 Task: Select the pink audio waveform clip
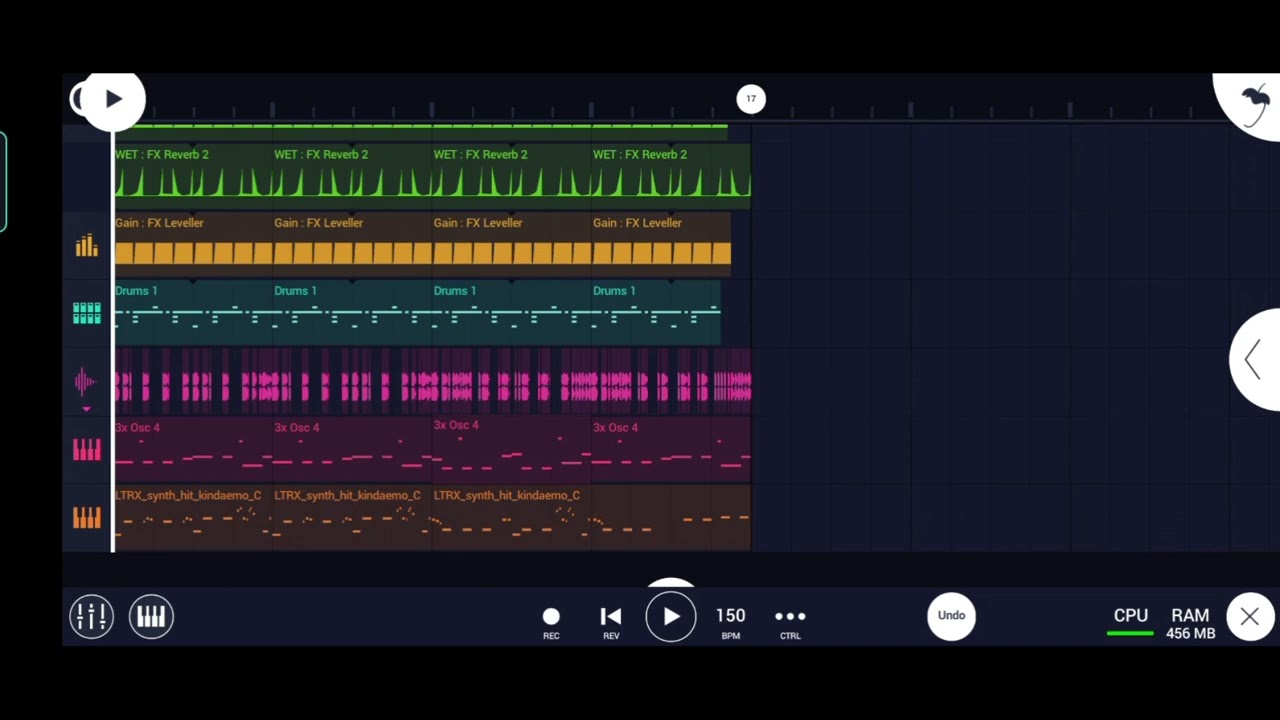432,381
